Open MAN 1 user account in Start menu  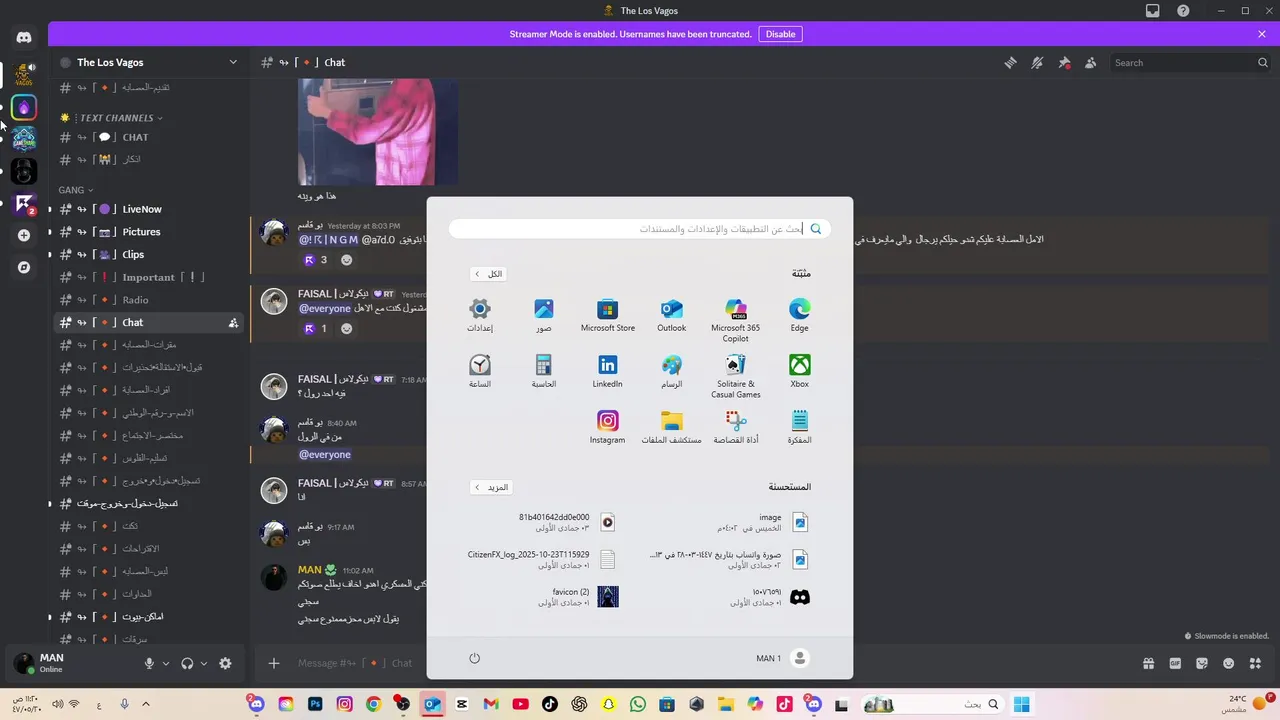coord(782,658)
